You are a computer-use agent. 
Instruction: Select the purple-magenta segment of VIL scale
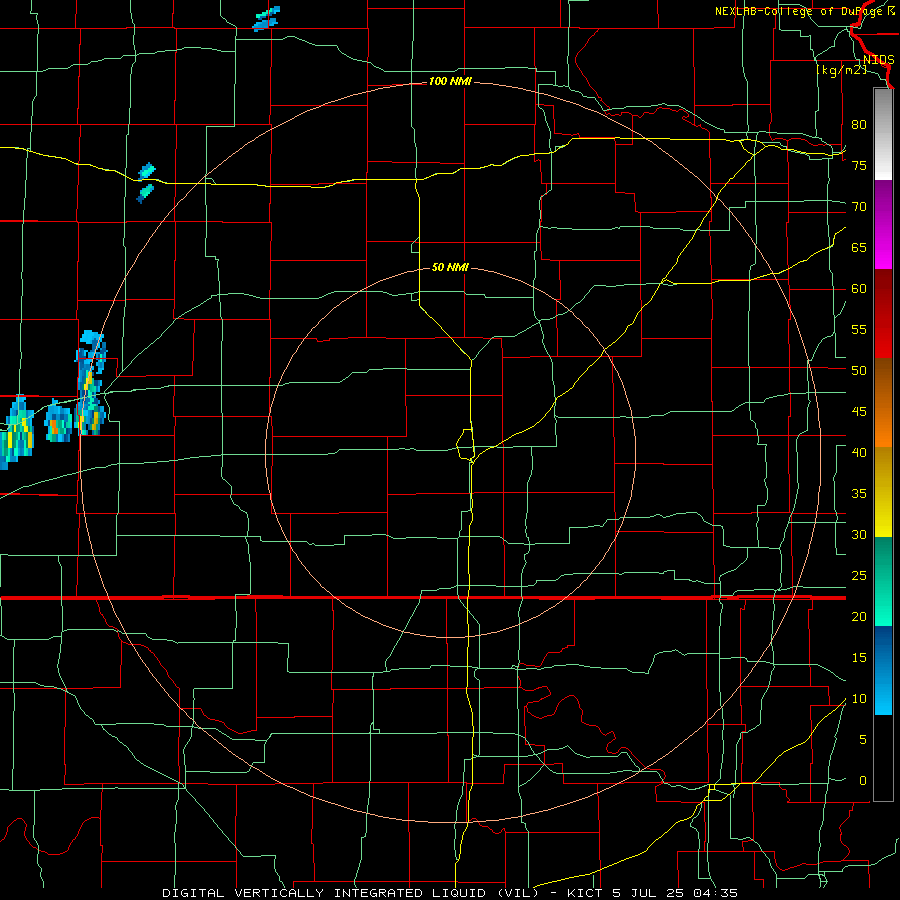tap(883, 225)
